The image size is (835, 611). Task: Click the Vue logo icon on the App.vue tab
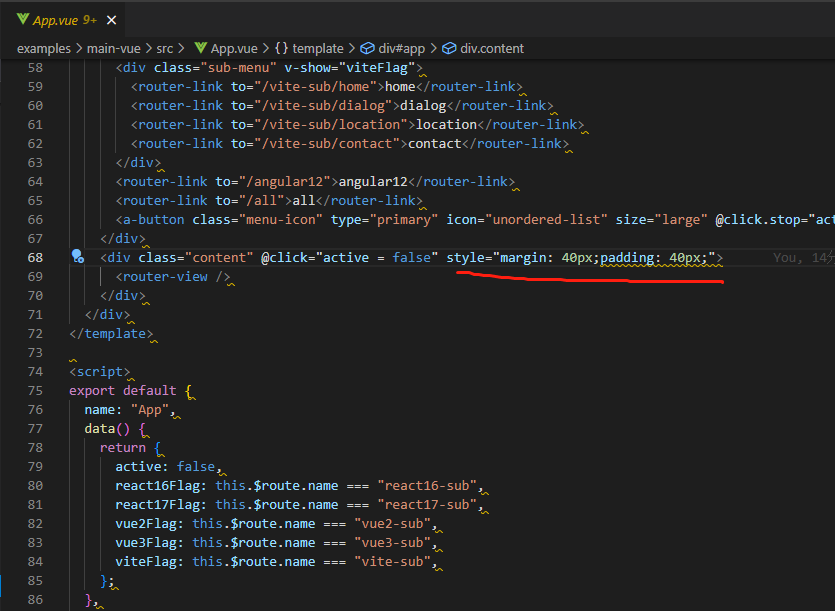point(24,18)
